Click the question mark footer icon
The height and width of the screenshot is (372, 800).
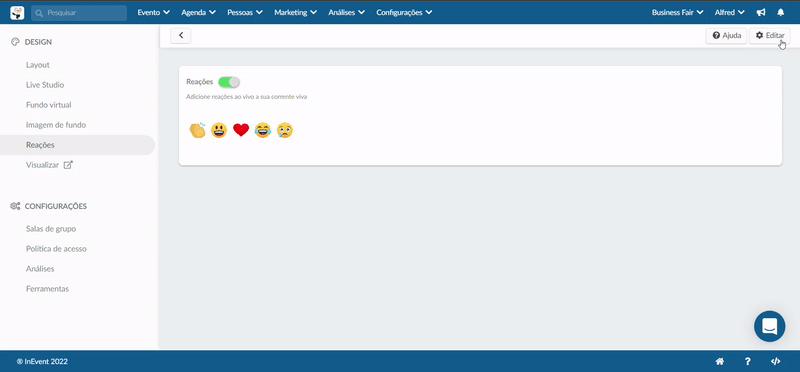pyautogui.click(x=747, y=361)
